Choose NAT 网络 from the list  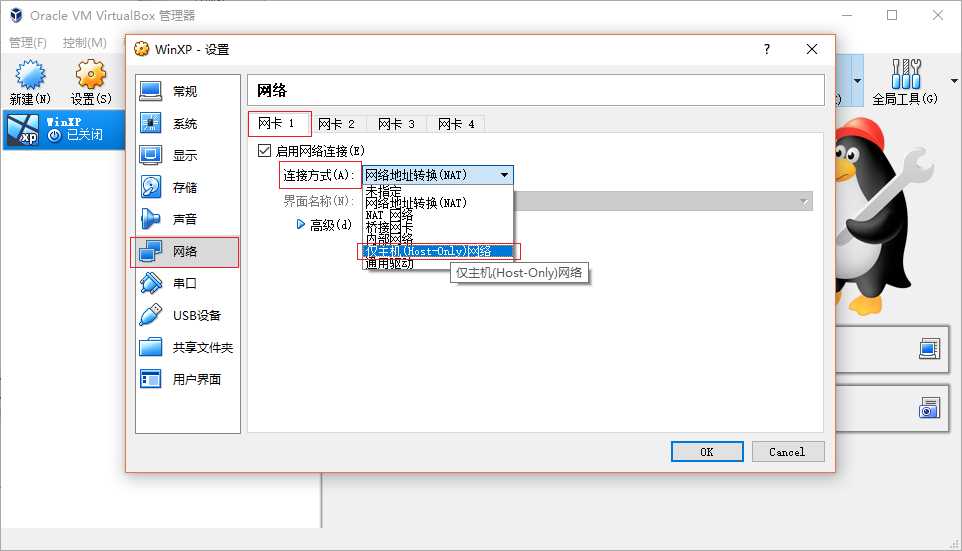pos(438,215)
